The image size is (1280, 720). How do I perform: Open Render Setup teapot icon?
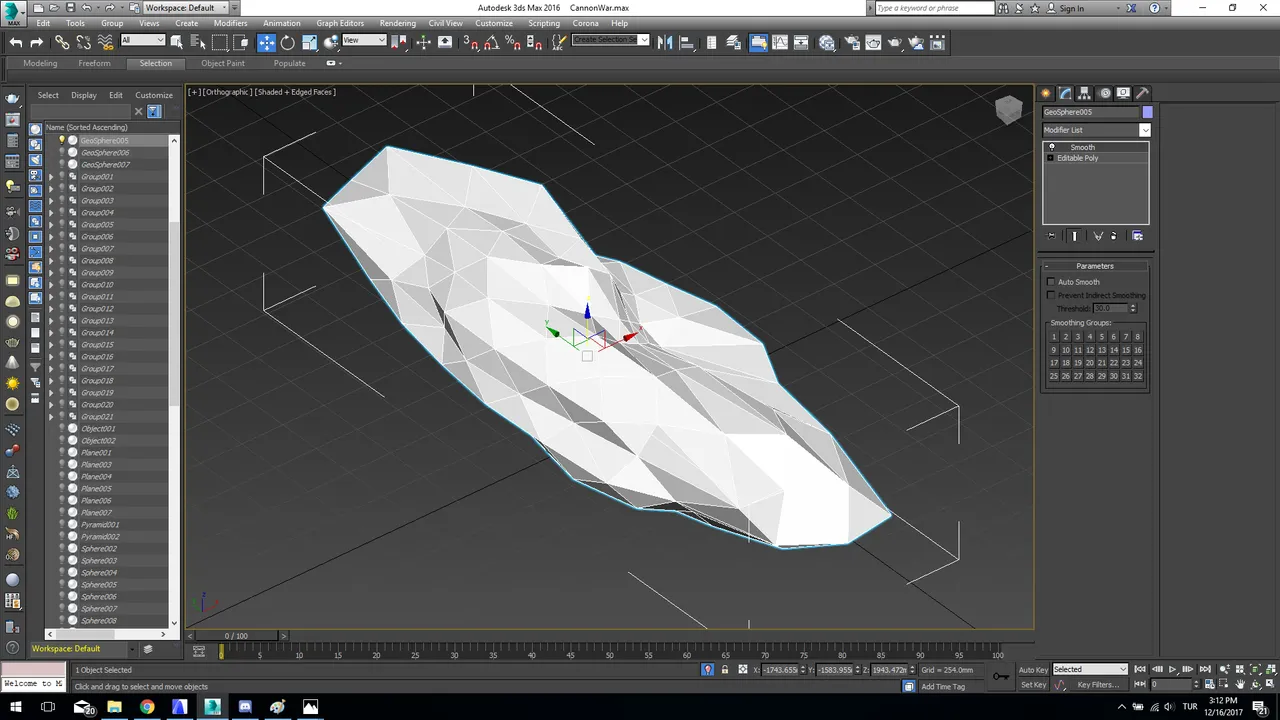click(x=850, y=42)
